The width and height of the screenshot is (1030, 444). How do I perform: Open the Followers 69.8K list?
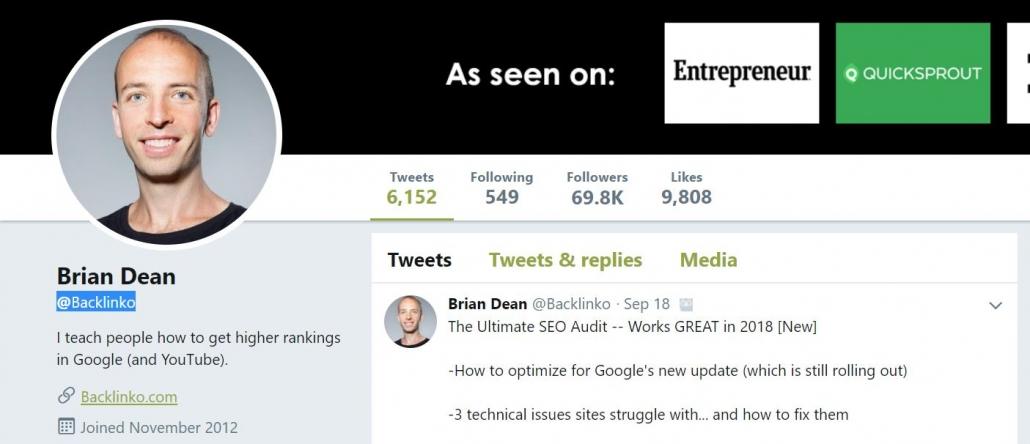[x=597, y=188]
